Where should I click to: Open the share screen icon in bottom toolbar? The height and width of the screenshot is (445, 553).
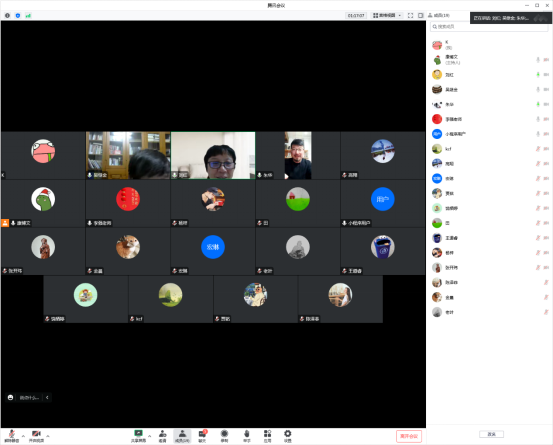point(138,436)
